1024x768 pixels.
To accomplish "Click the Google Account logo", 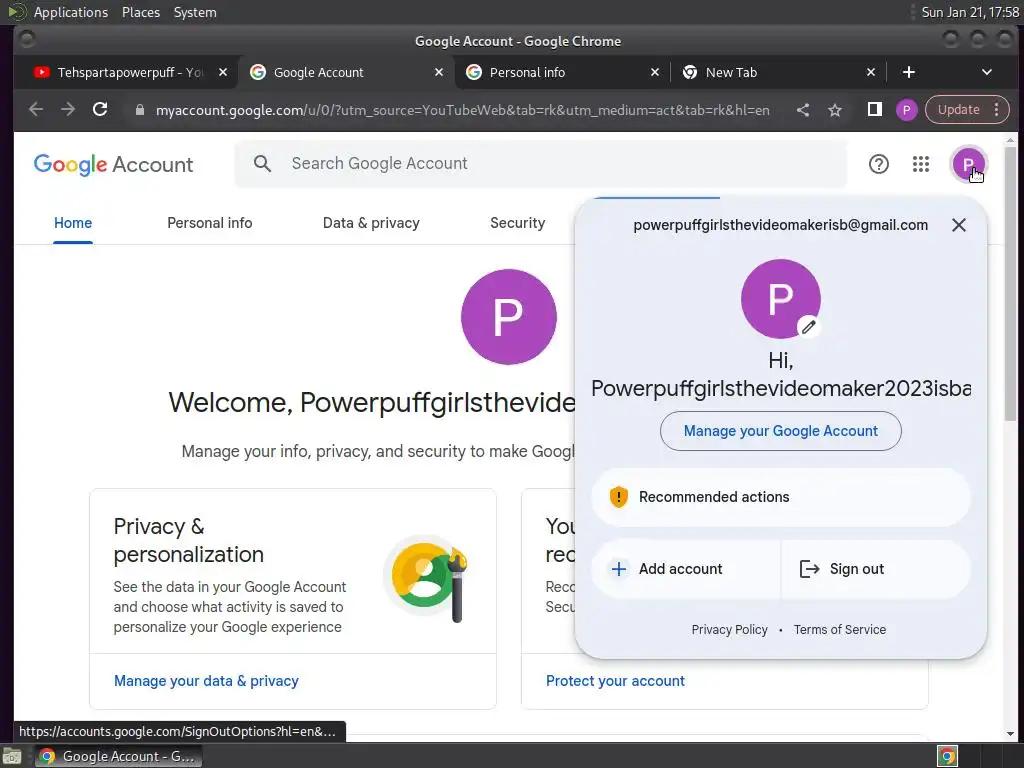I will point(114,165).
